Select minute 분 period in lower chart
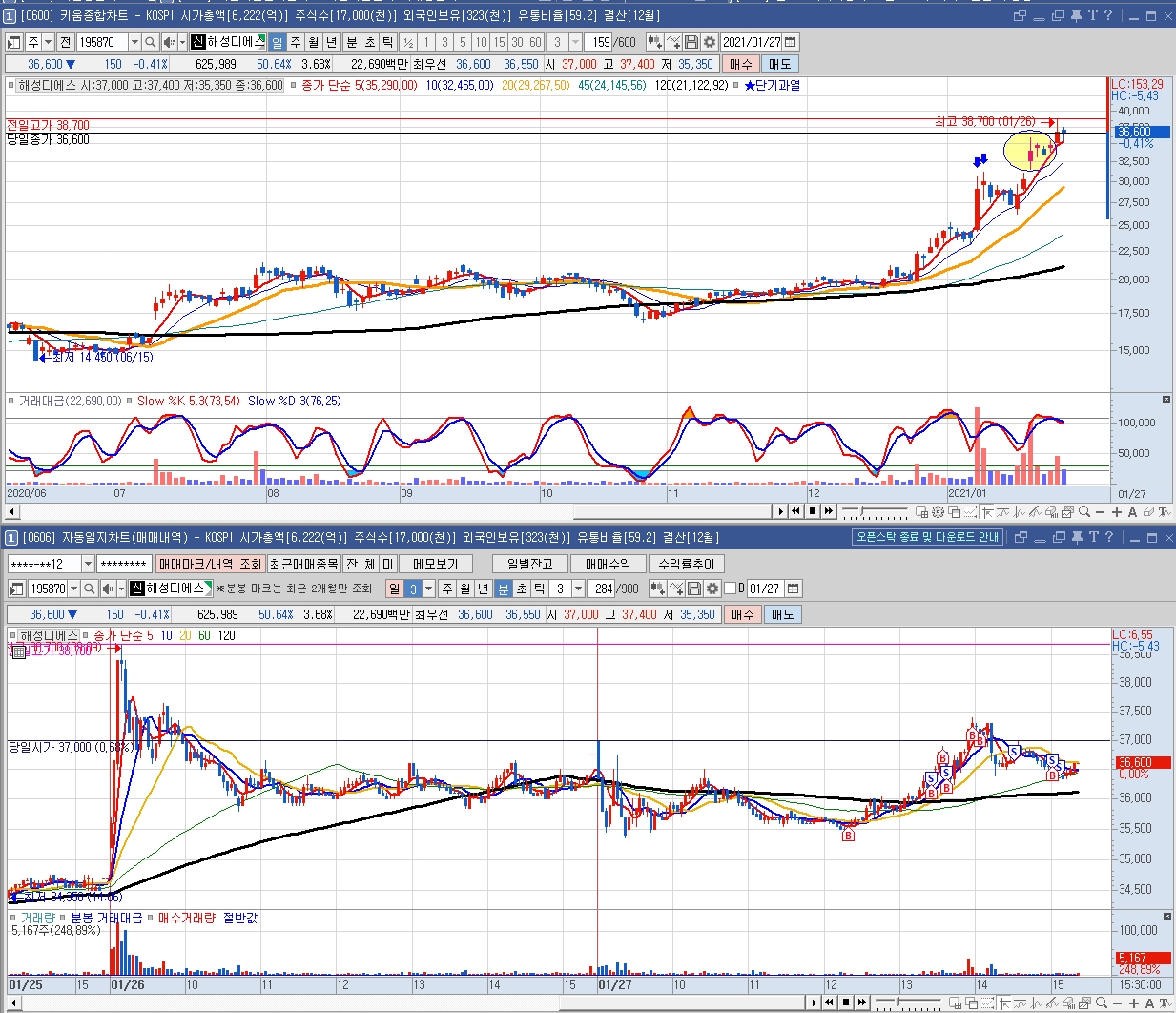Screen dimensions: 1176x1013 point(503,589)
